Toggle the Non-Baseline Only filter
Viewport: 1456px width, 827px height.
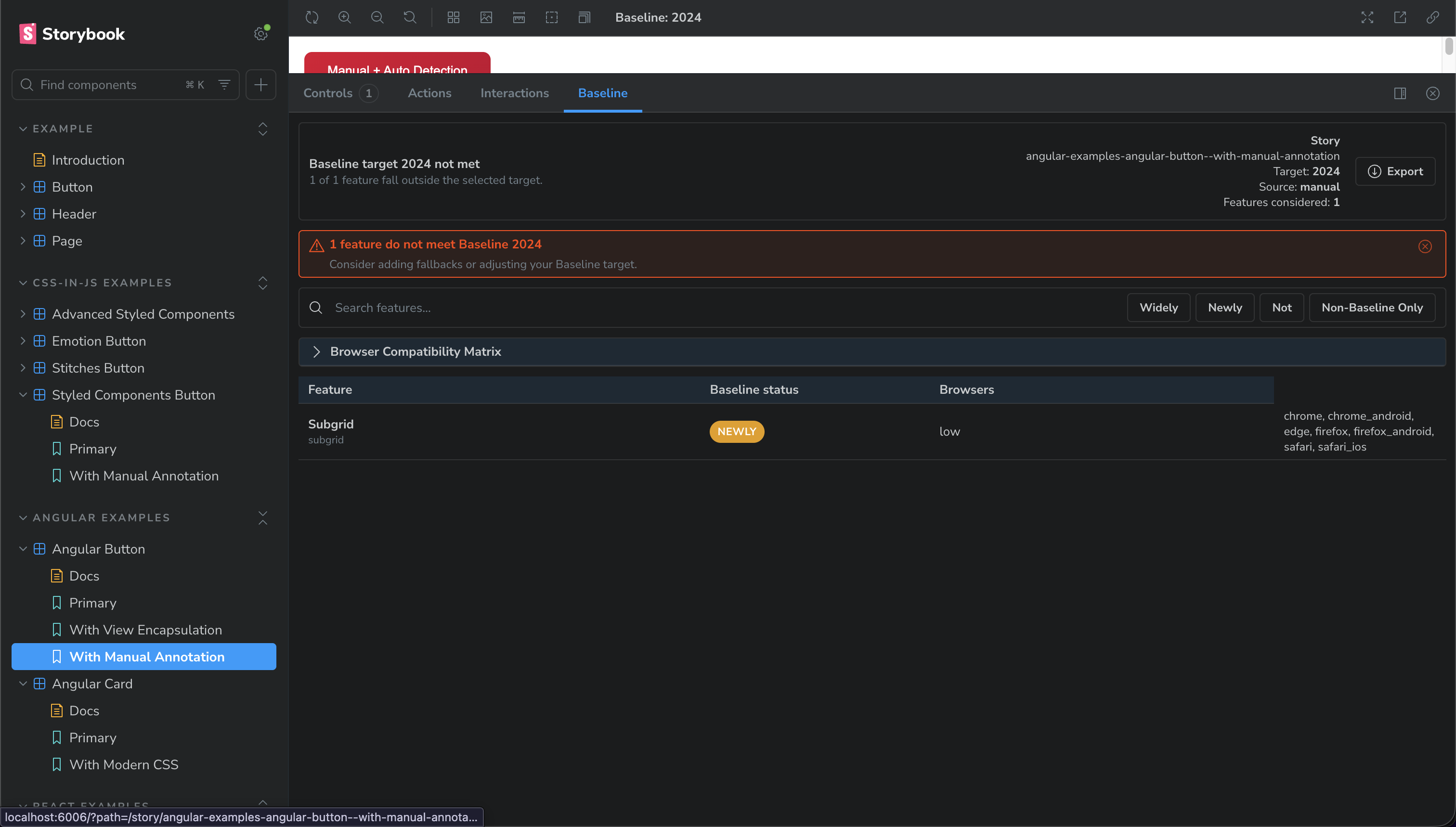click(1372, 307)
